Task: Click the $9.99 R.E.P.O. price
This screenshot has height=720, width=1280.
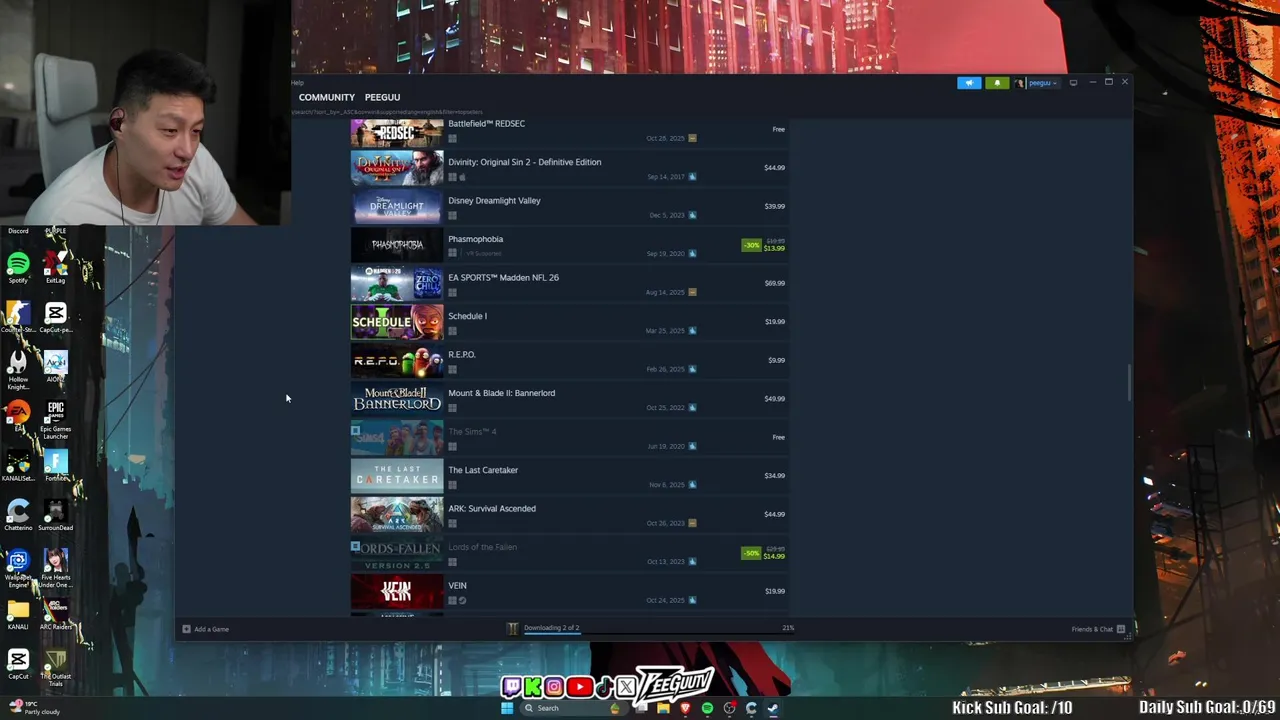Action: pyautogui.click(x=776, y=361)
